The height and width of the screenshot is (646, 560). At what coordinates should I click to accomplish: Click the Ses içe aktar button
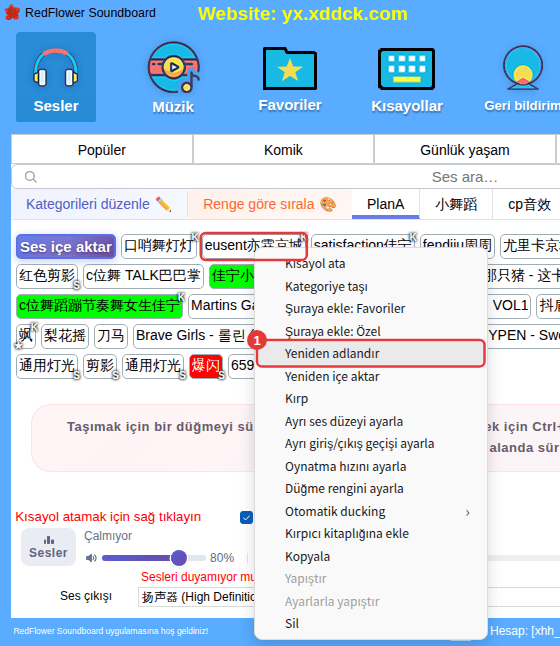point(66,247)
